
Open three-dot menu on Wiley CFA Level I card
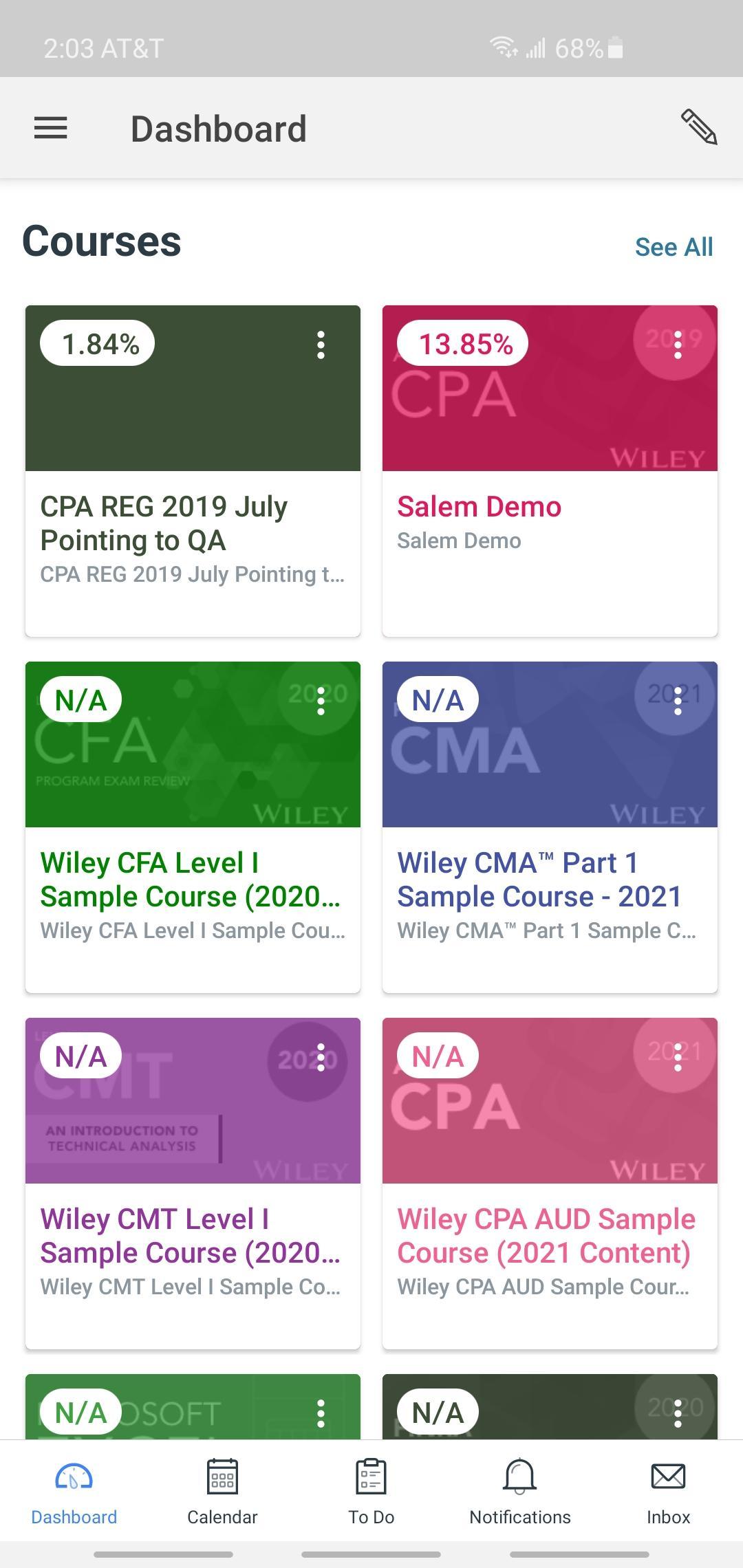tap(321, 701)
